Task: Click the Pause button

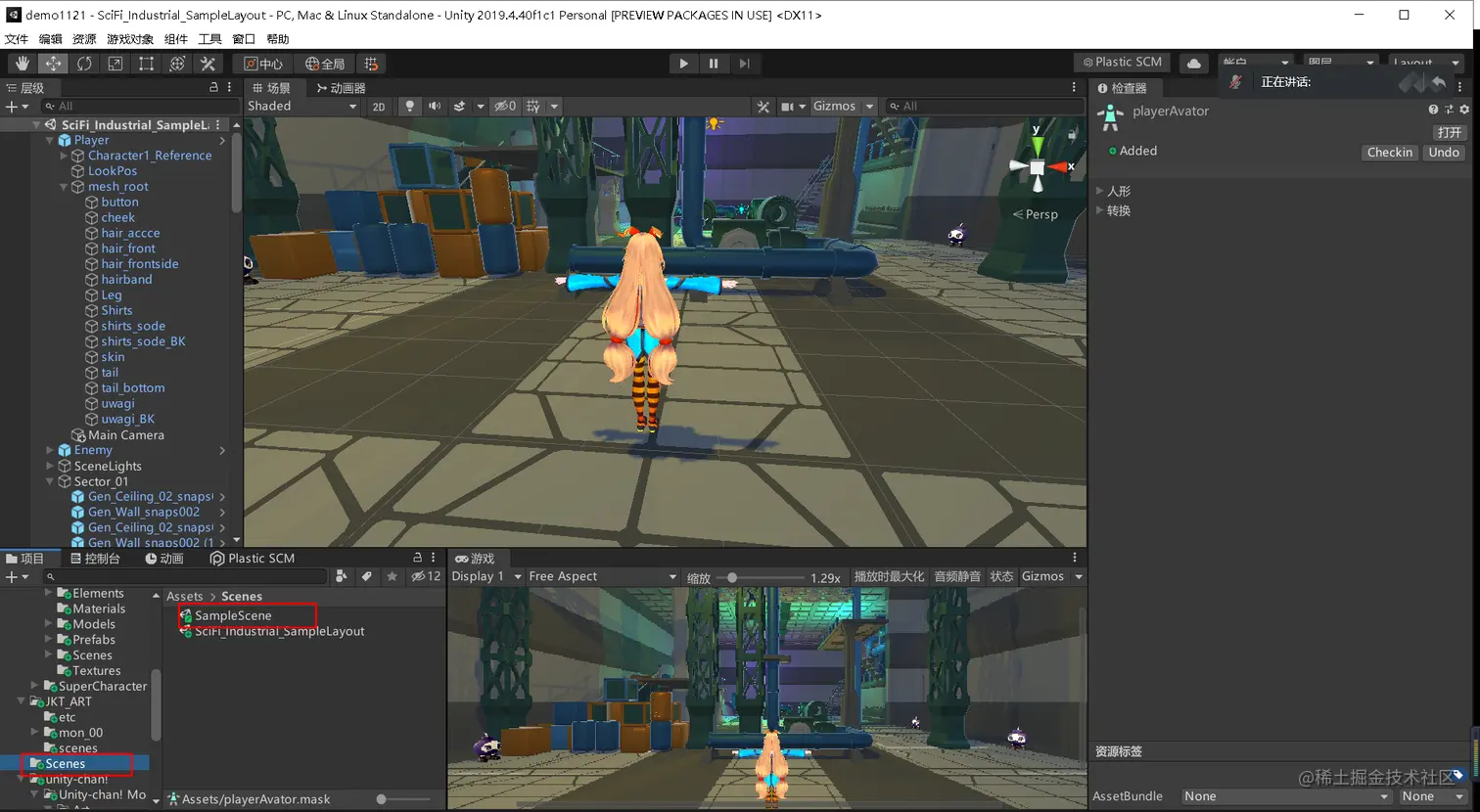Action: pyautogui.click(x=714, y=64)
